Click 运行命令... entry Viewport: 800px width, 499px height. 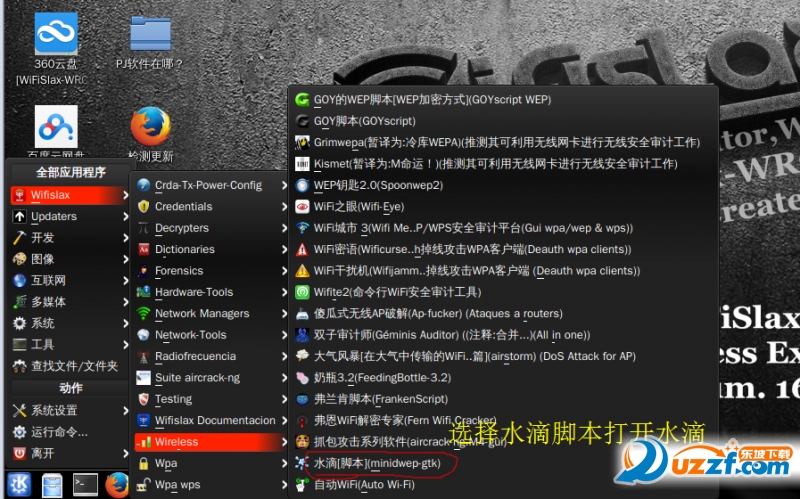[x=69, y=432]
